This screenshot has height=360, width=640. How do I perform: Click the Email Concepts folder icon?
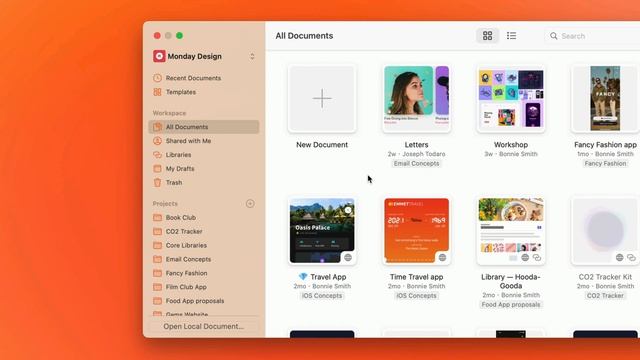click(x=158, y=259)
